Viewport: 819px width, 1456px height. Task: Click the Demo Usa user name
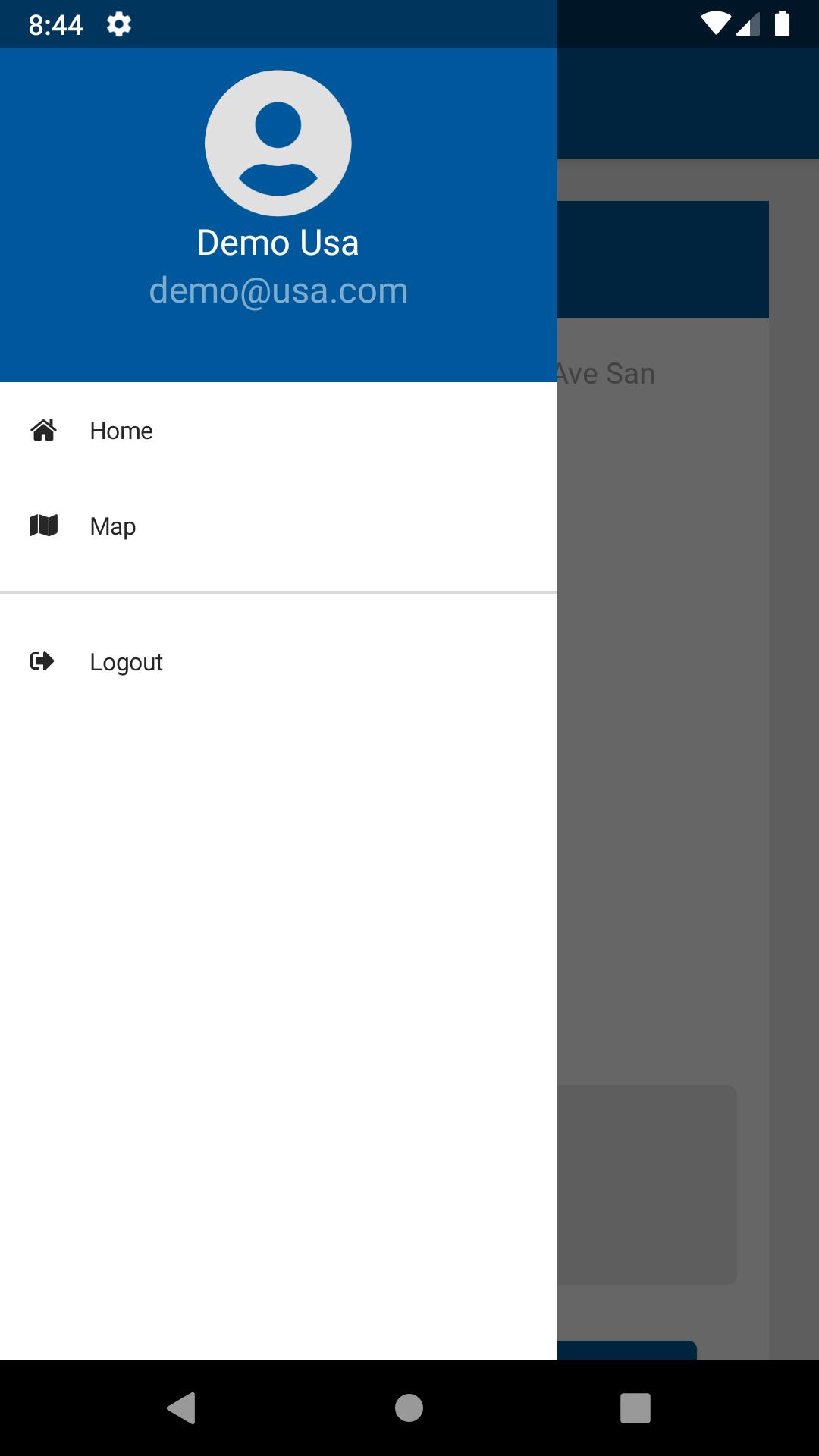point(278,243)
